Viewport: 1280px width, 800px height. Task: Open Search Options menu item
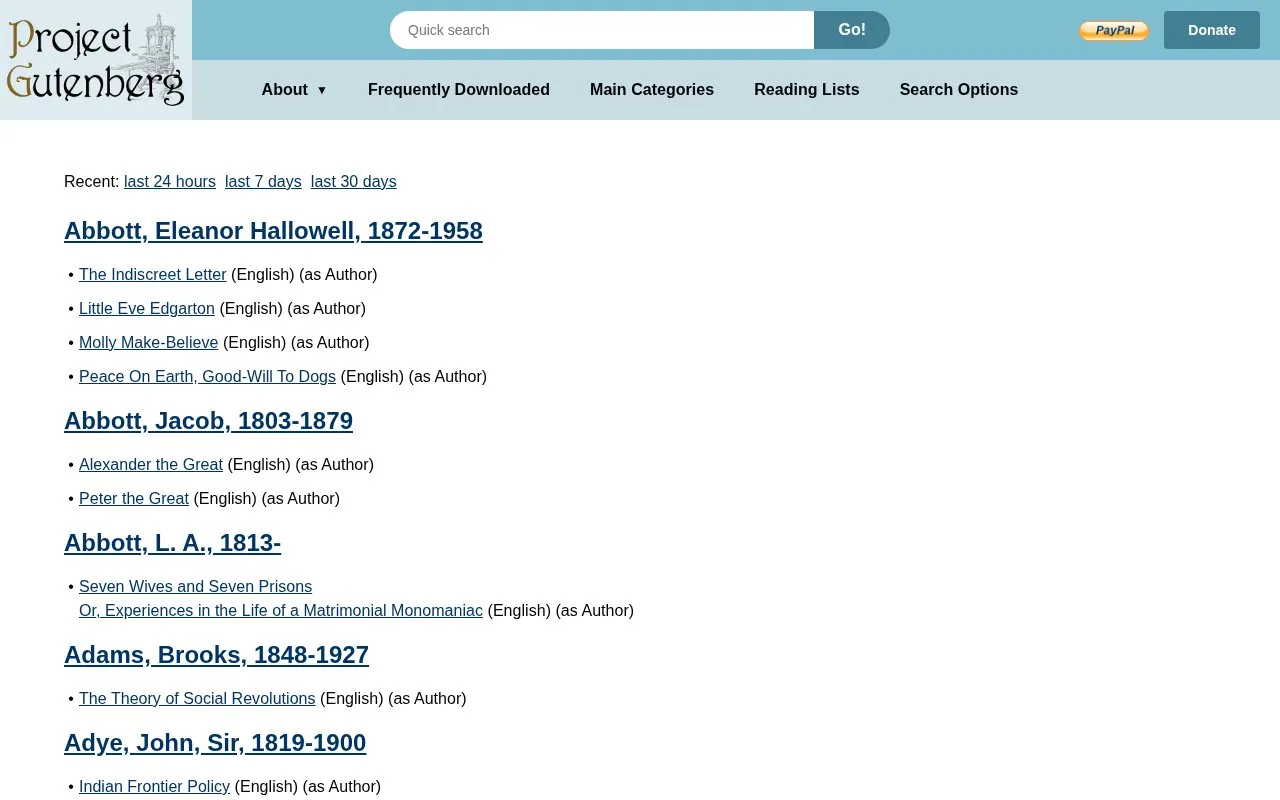pyautogui.click(x=959, y=90)
